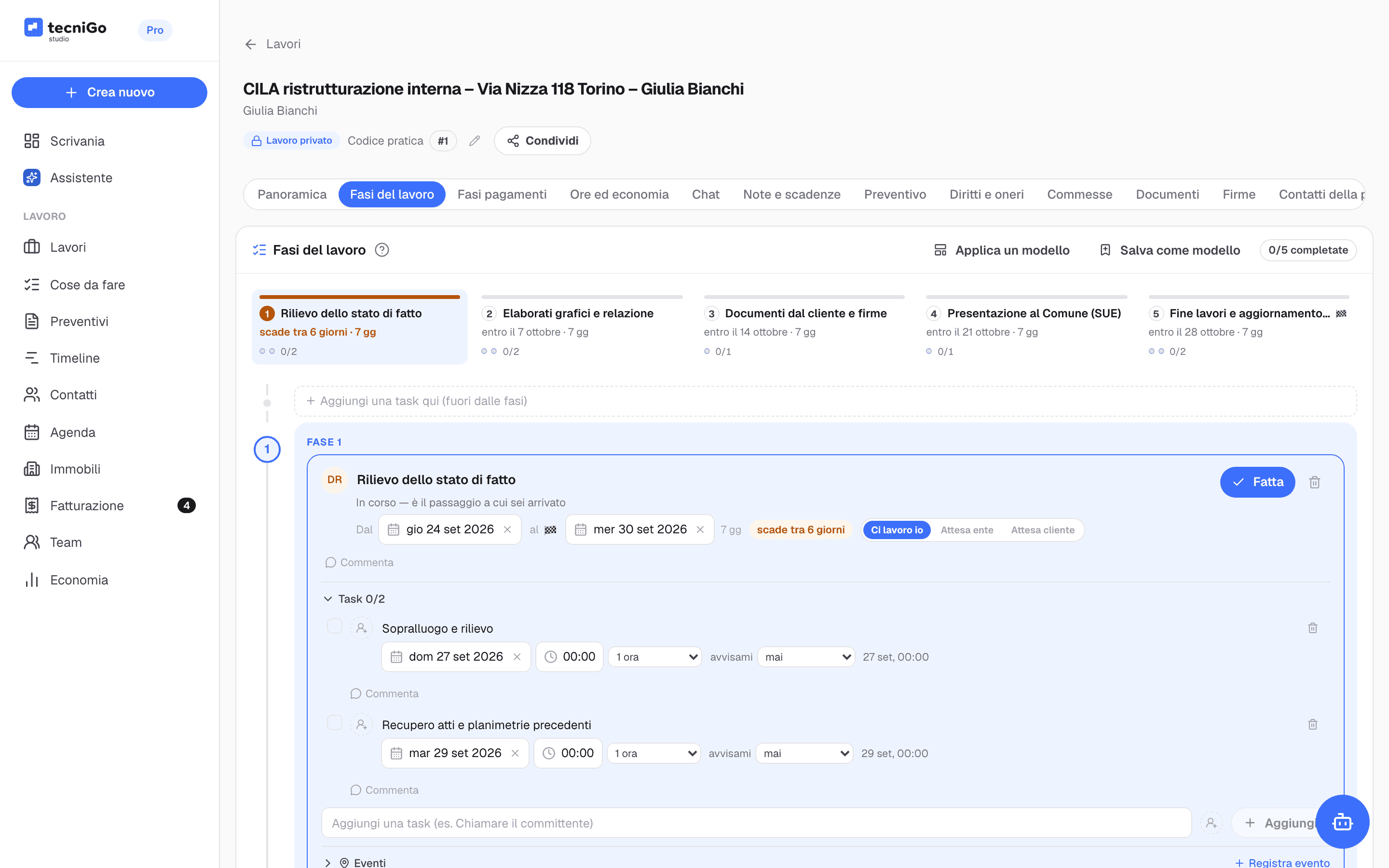
Task: Set status to Attesa ente
Action: 967,530
